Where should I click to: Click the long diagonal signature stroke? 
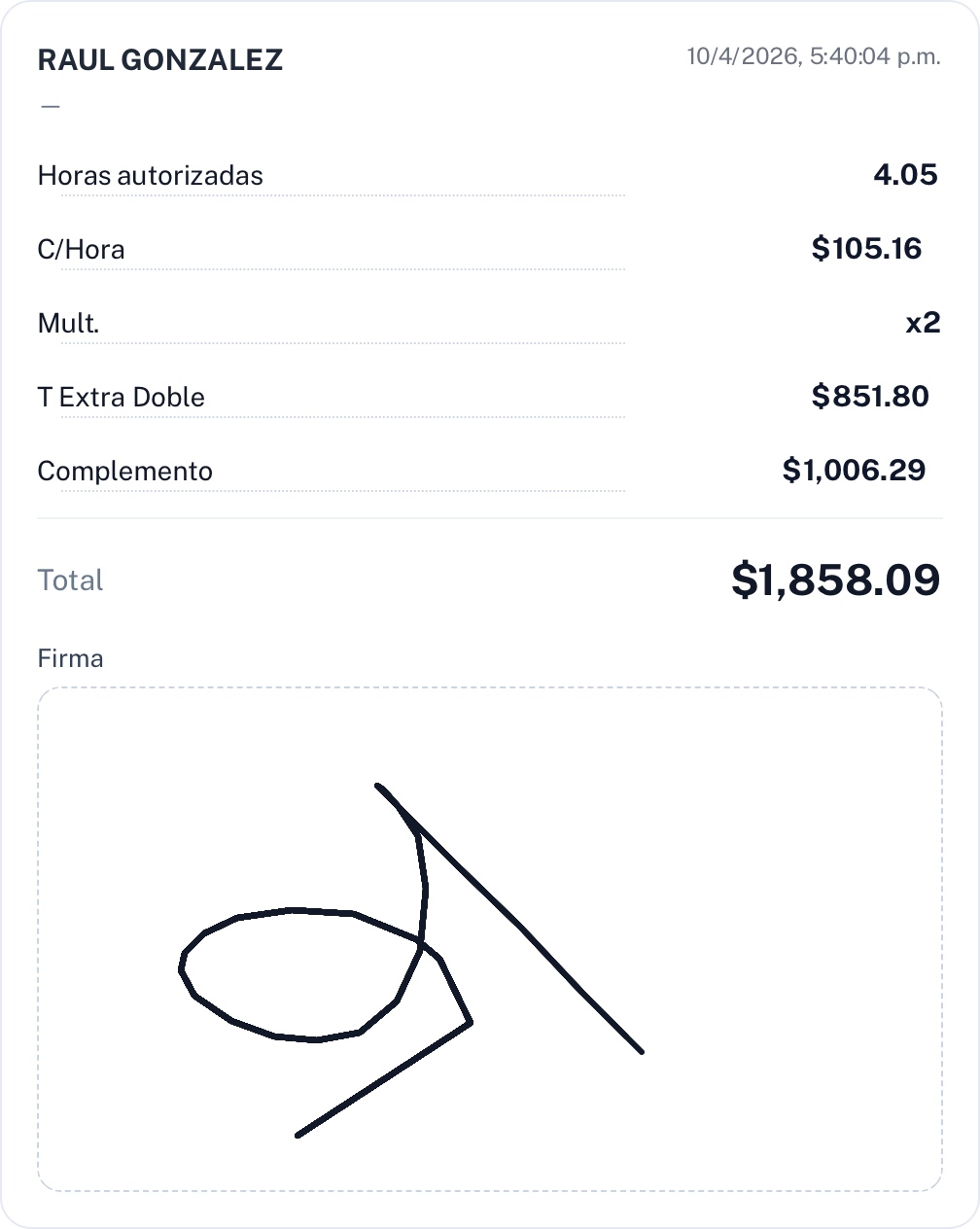(525, 931)
